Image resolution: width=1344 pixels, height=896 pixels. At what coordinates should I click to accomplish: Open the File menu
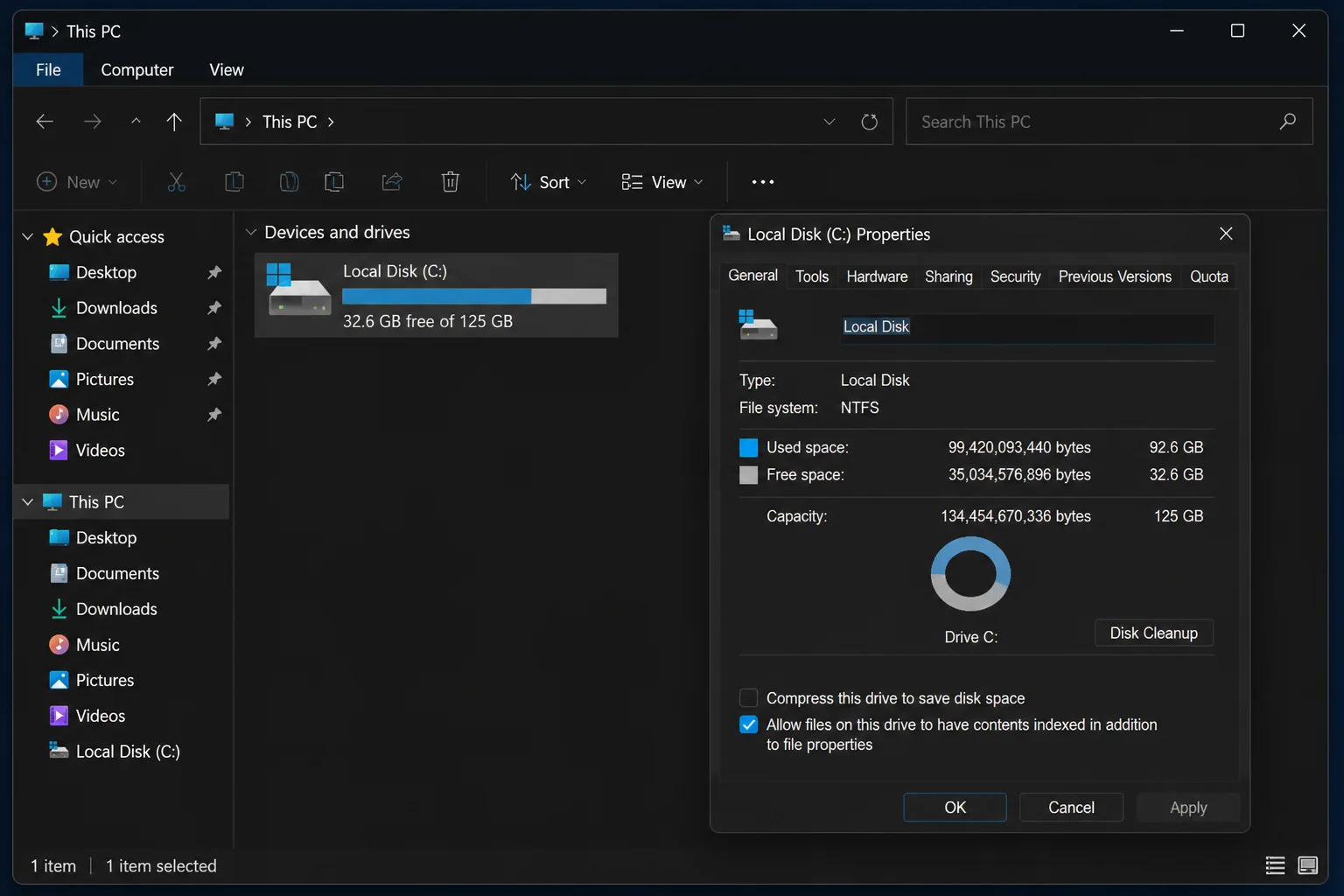point(48,70)
